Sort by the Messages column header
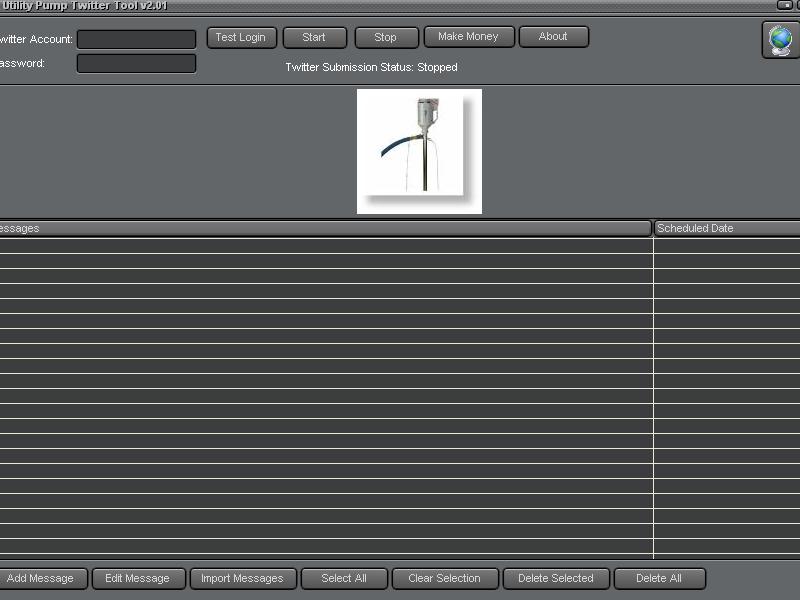 (x=324, y=228)
